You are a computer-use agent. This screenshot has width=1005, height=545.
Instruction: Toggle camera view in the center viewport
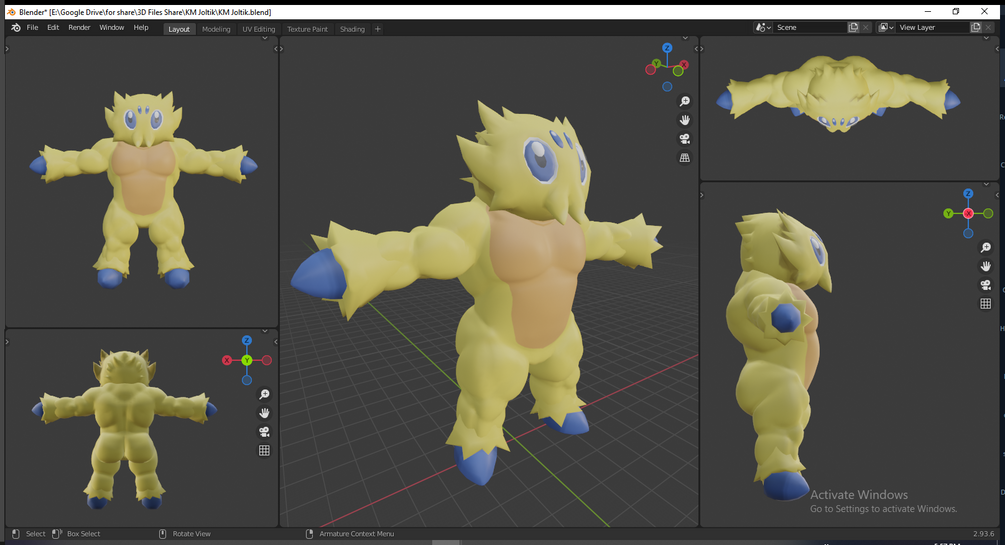(685, 138)
